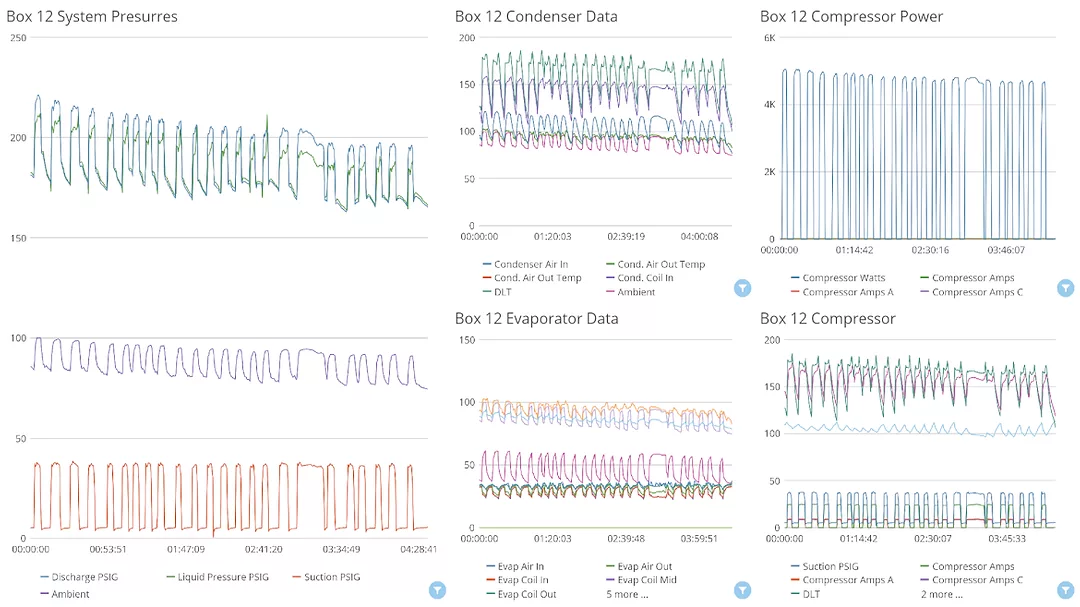
Task: Toggle DLT in Condenser Data legend
Action: coord(497,292)
